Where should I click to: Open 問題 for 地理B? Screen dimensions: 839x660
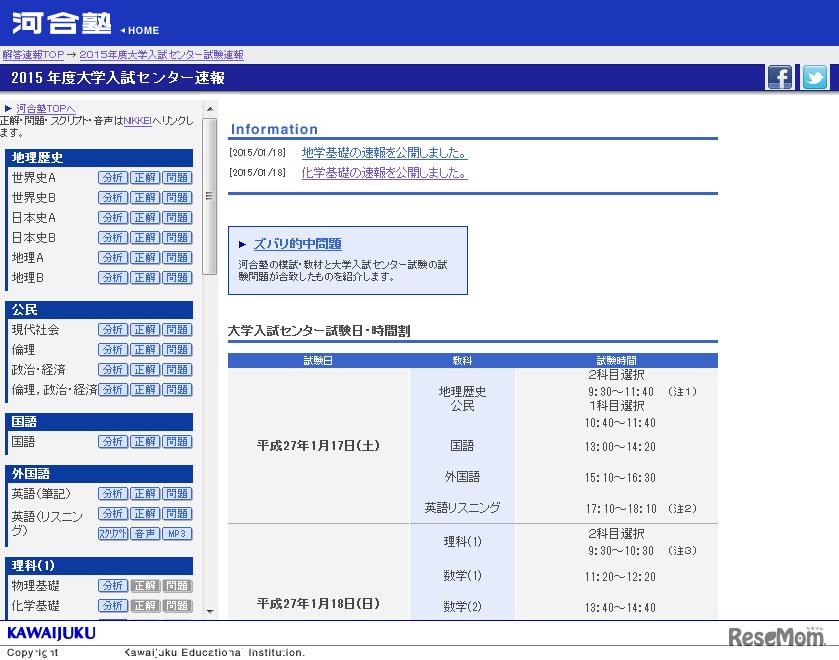click(177, 277)
